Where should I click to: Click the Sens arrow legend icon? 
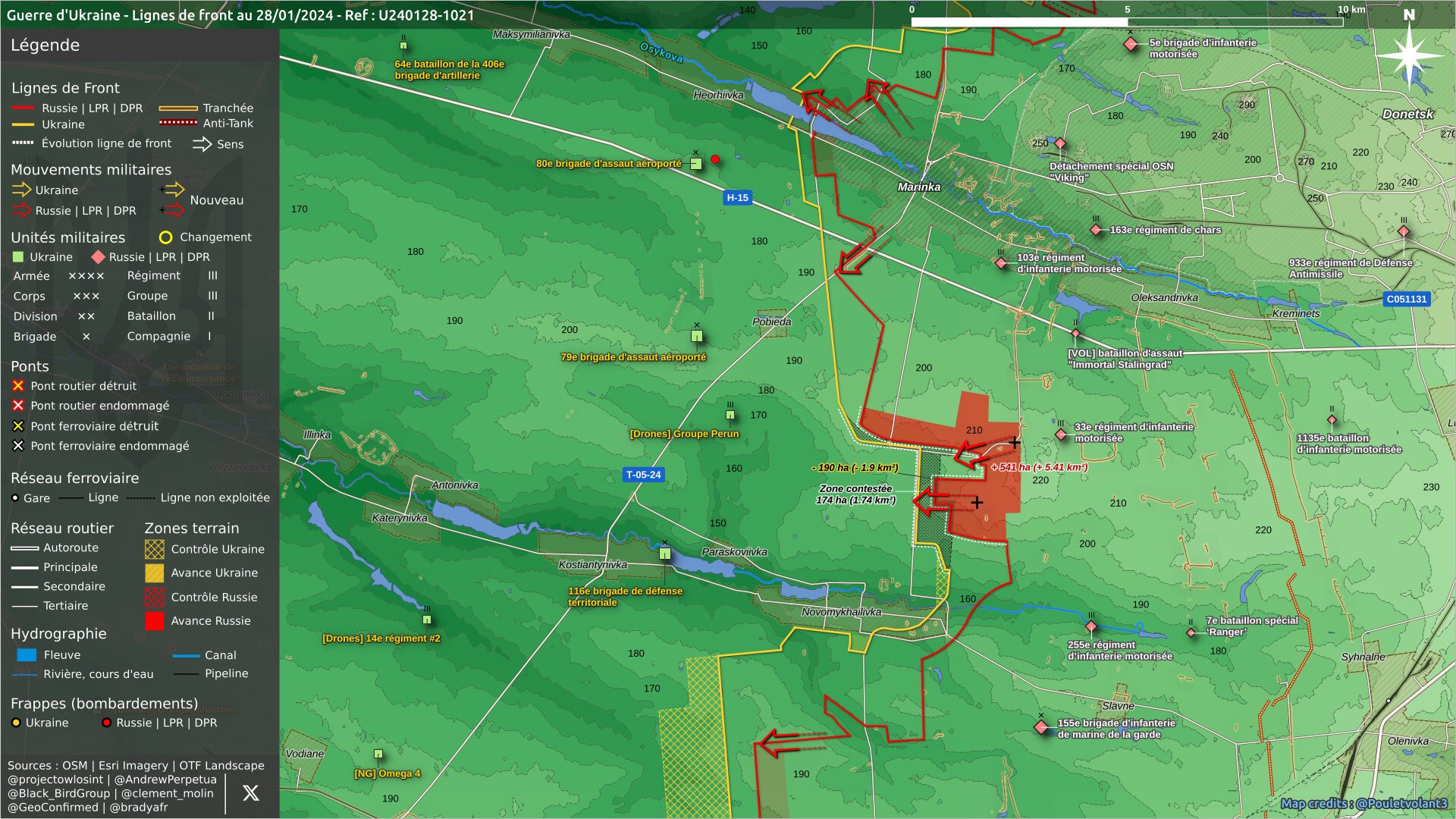pos(202,144)
